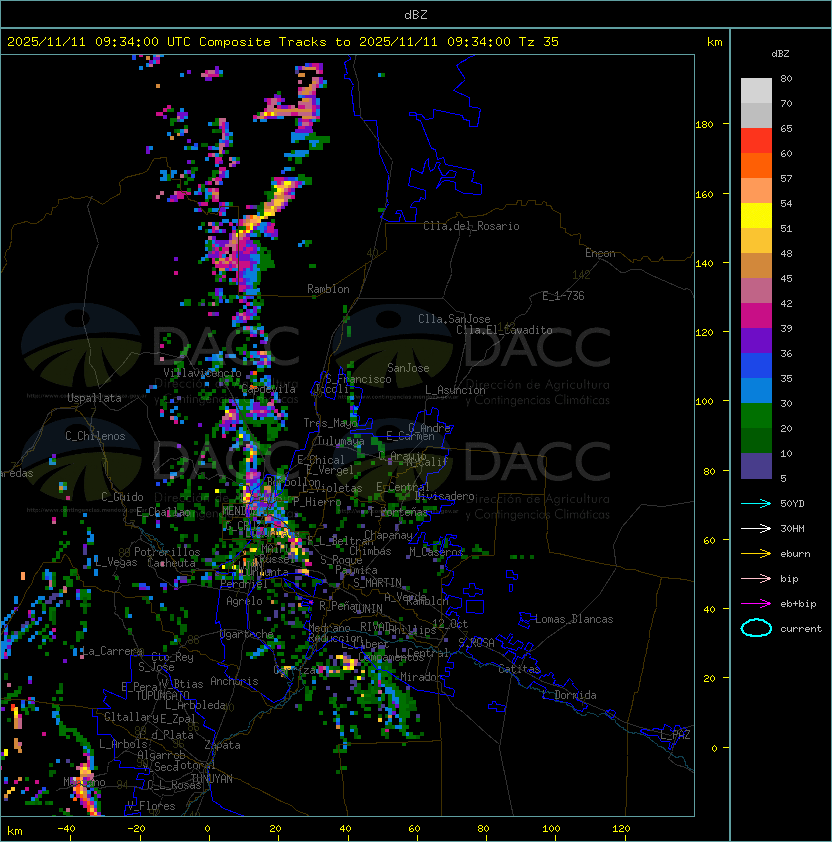Screen dimensions: 832x842
Task: Click the bright green 30 dBZ swatch
Action: [x=756, y=416]
